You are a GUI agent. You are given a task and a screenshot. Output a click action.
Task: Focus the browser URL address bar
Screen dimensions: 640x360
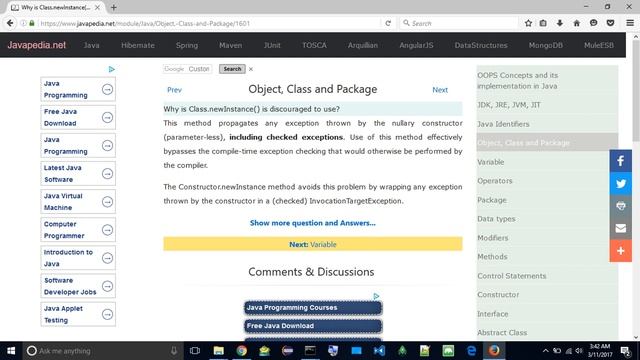[x=208, y=23]
